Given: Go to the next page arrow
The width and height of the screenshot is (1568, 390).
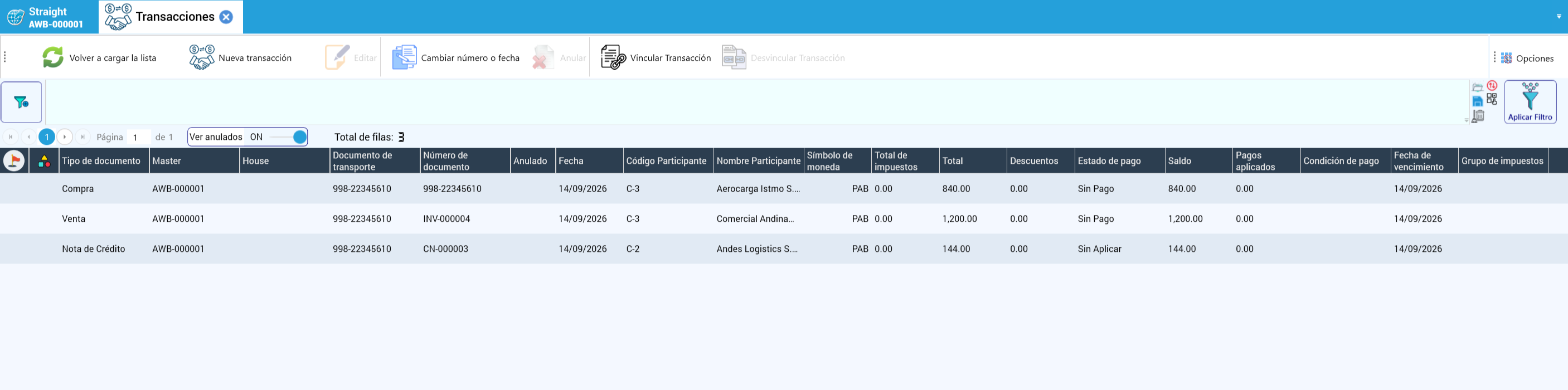Looking at the screenshot, I should [x=65, y=137].
